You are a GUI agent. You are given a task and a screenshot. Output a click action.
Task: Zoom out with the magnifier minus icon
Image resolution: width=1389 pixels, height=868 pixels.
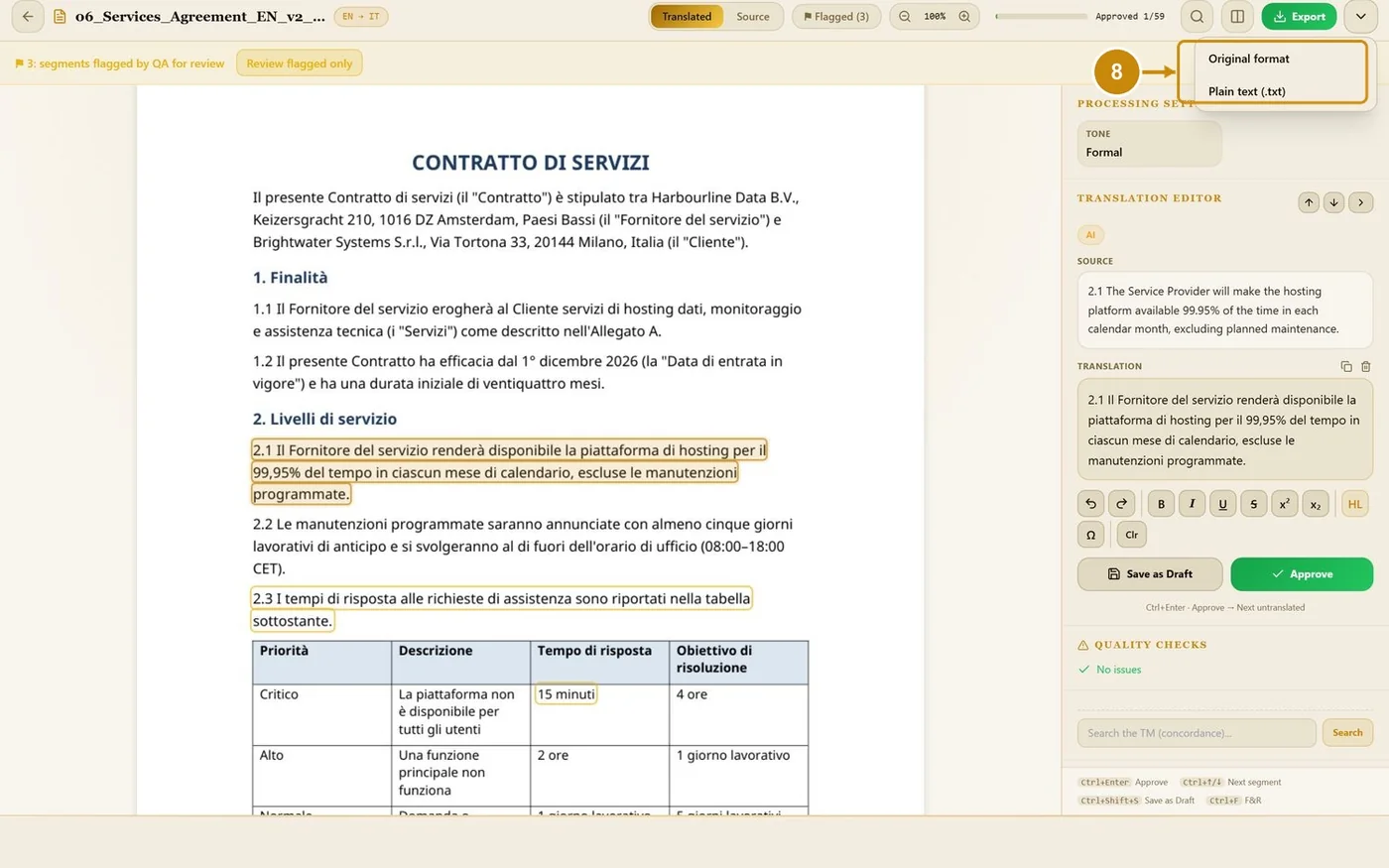click(x=905, y=17)
